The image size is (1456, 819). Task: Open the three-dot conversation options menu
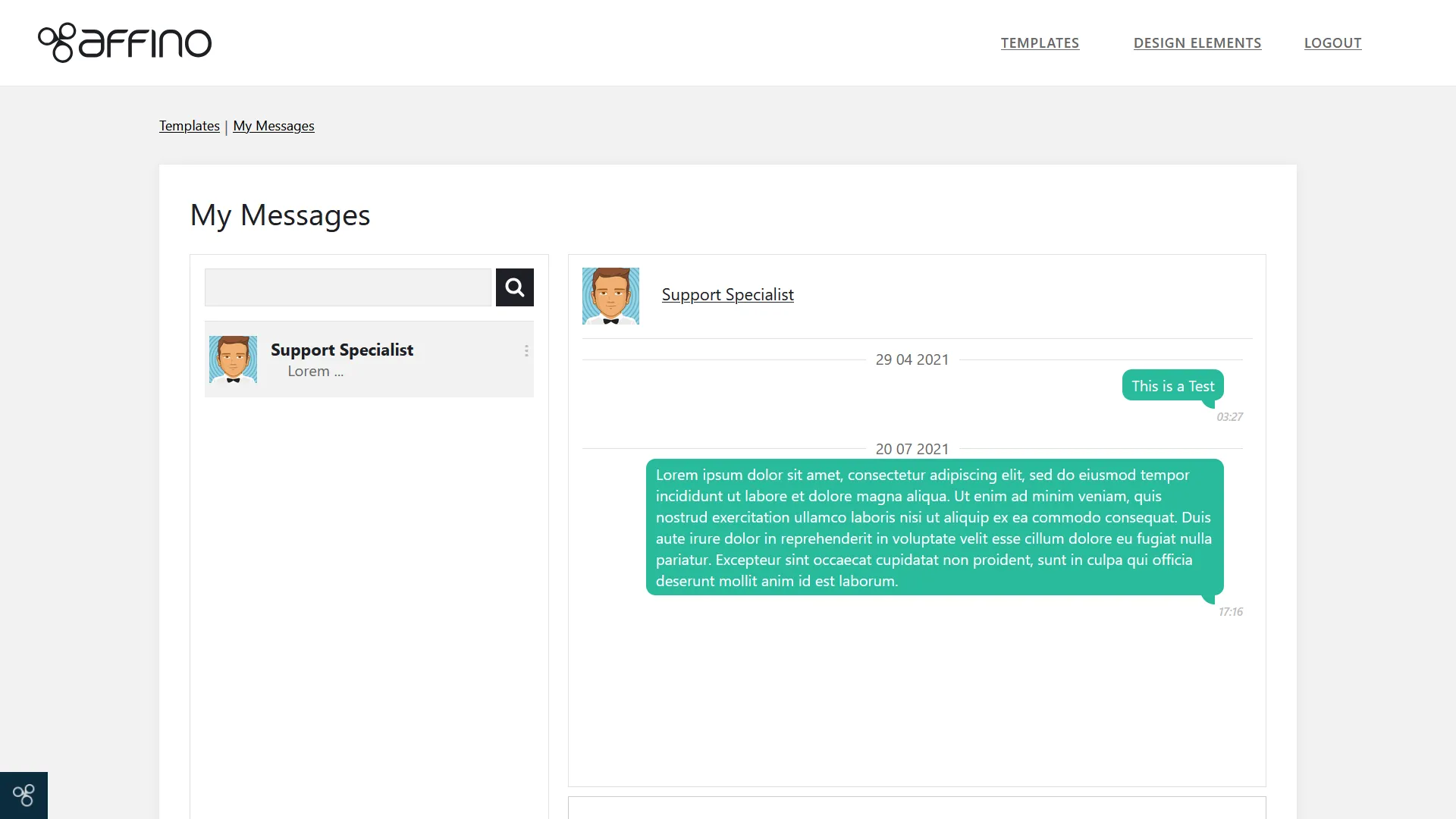point(526,350)
